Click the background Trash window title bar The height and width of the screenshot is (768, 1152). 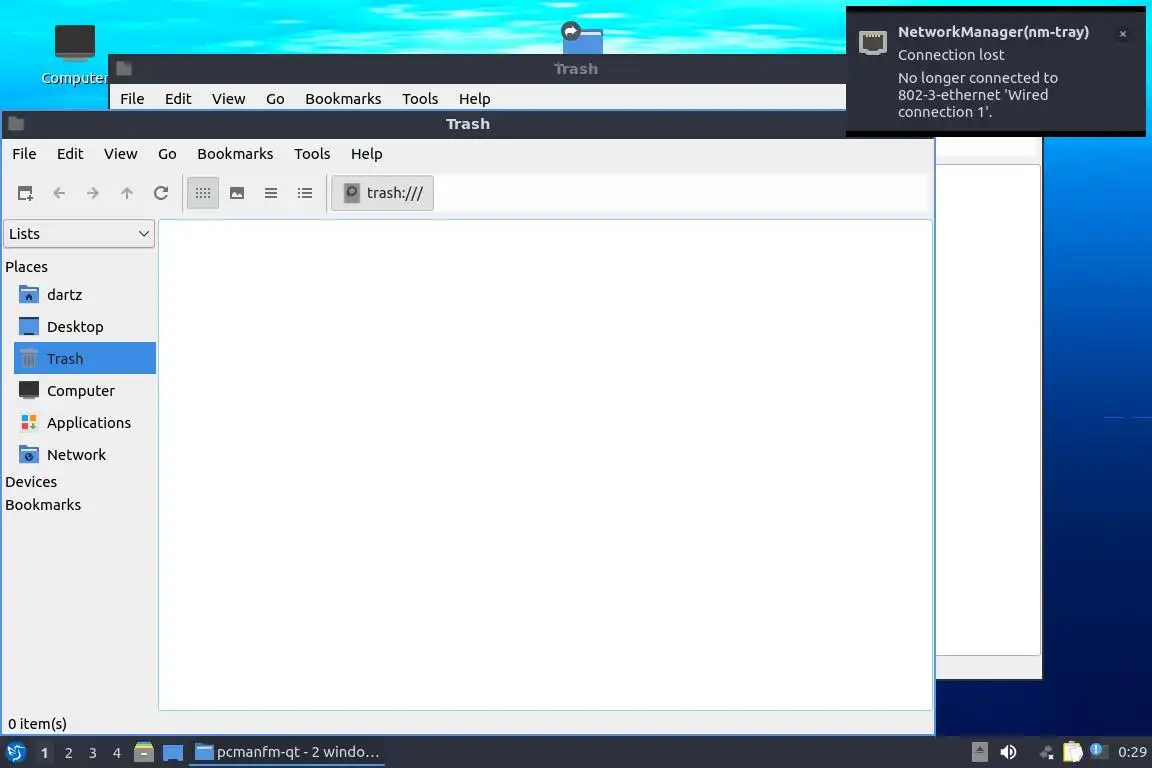[x=478, y=68]
